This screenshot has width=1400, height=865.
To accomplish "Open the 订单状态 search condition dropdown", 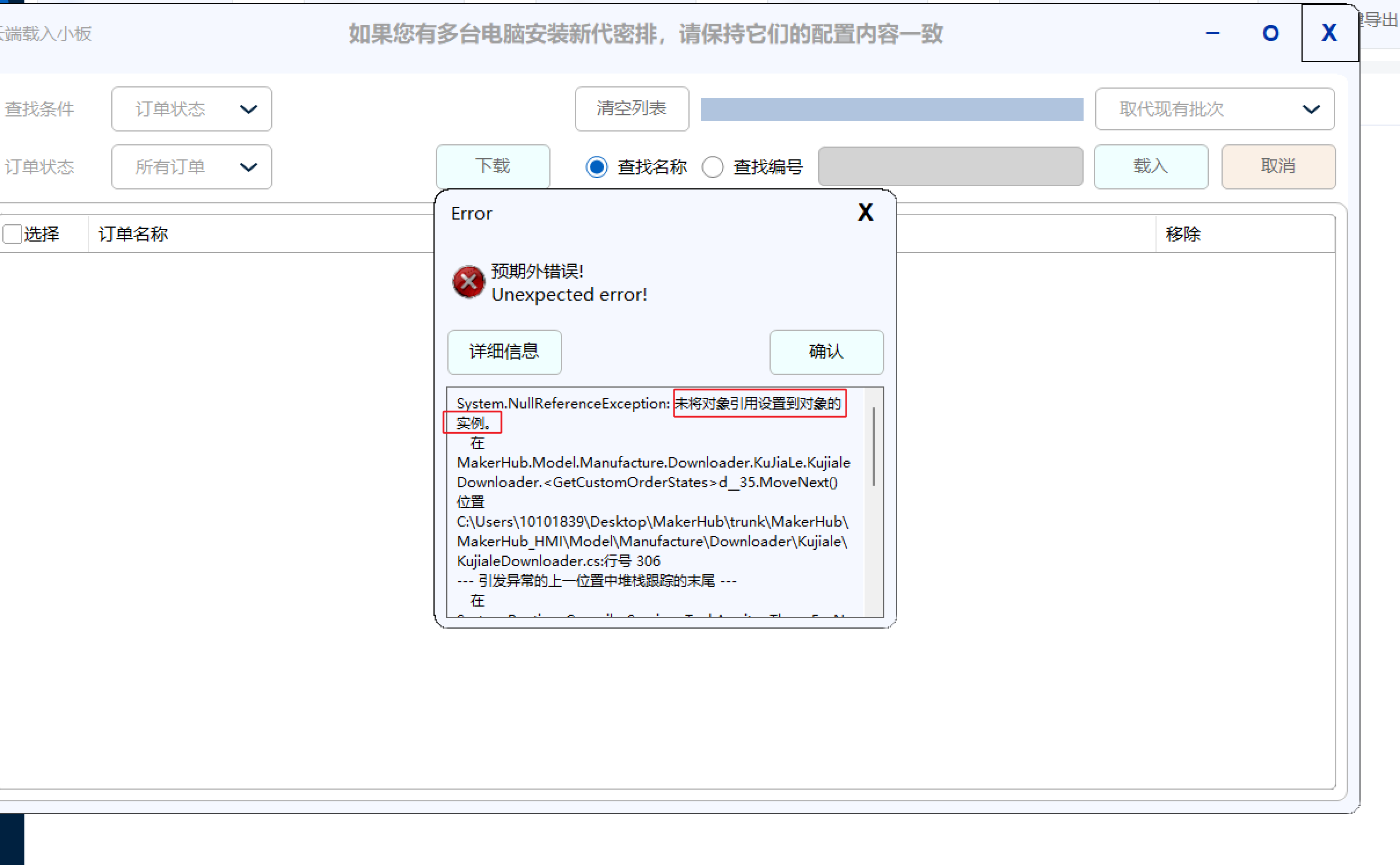I will click(191, 109).
